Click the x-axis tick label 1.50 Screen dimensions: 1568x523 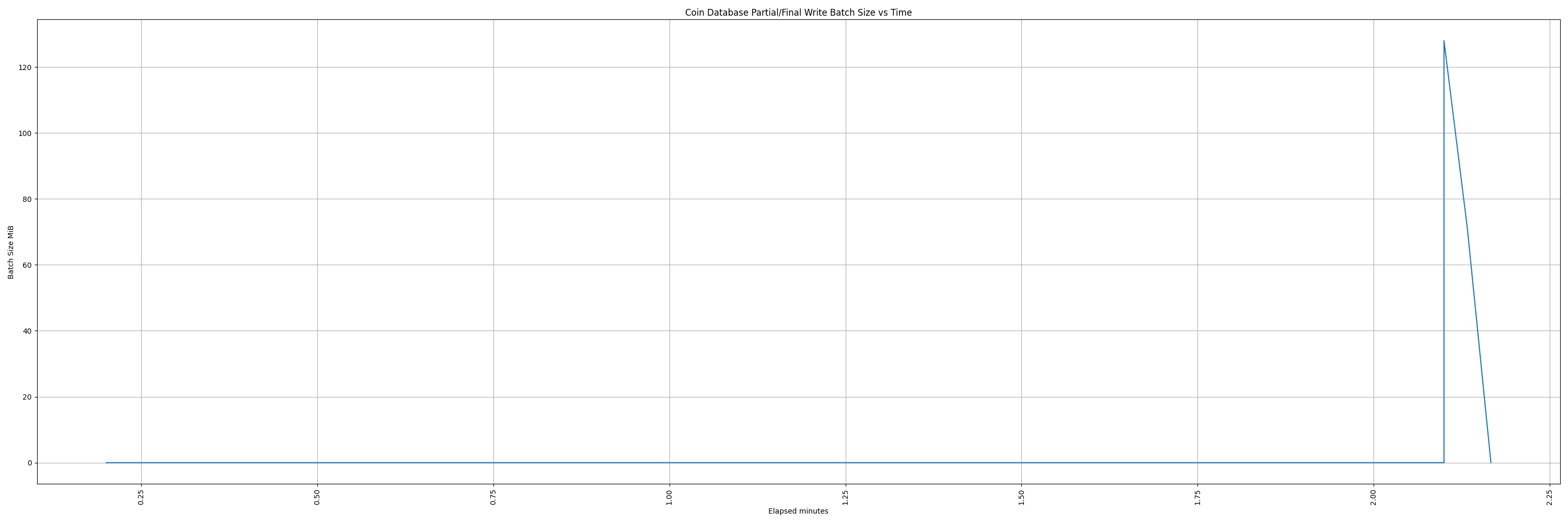(x=1021, y=497)
